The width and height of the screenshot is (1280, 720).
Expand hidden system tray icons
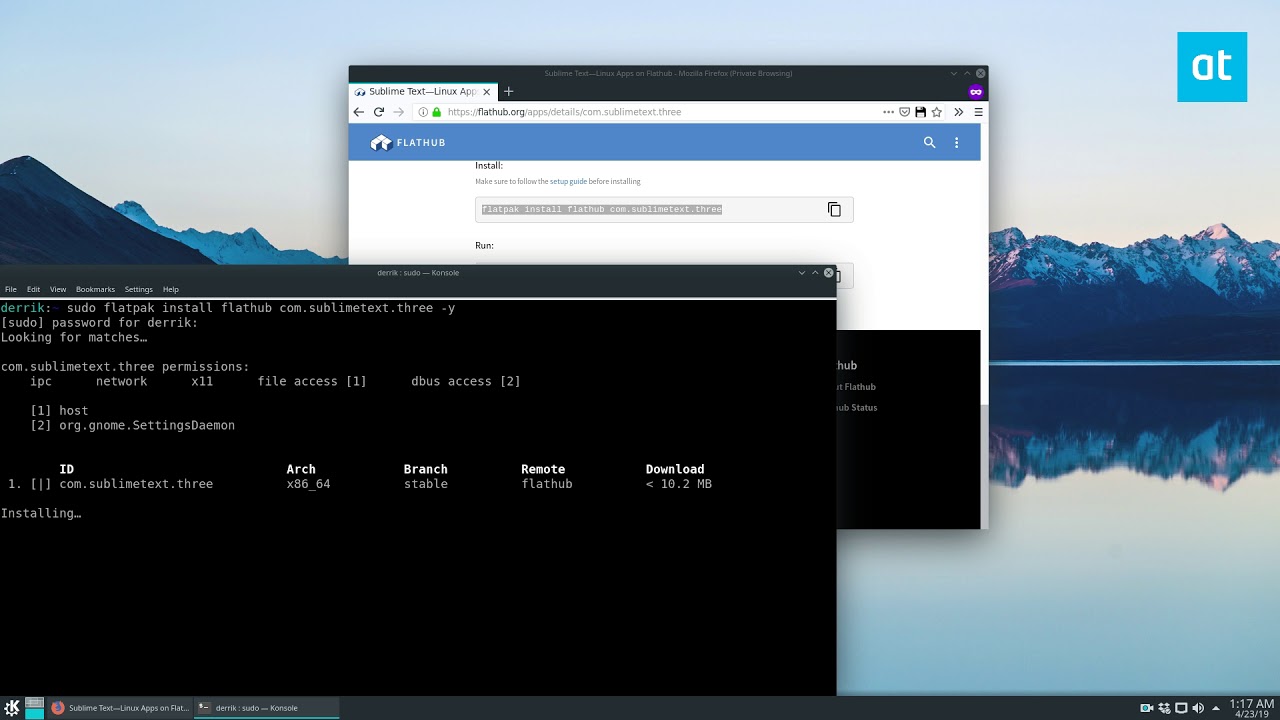click(1215, 708)
